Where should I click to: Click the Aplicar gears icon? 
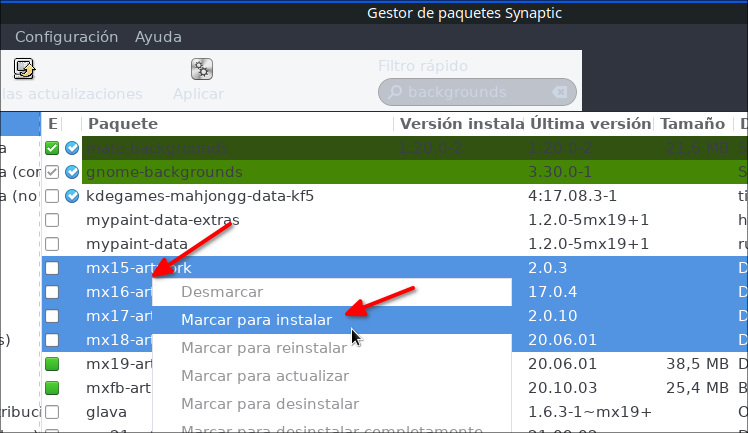[x=202, y=69]
